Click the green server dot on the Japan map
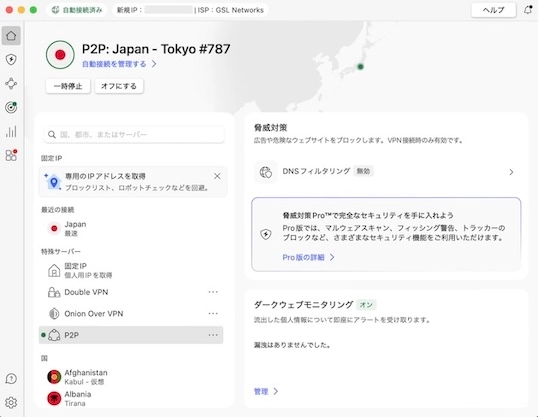Screen dimensions: 538x417 360,67
